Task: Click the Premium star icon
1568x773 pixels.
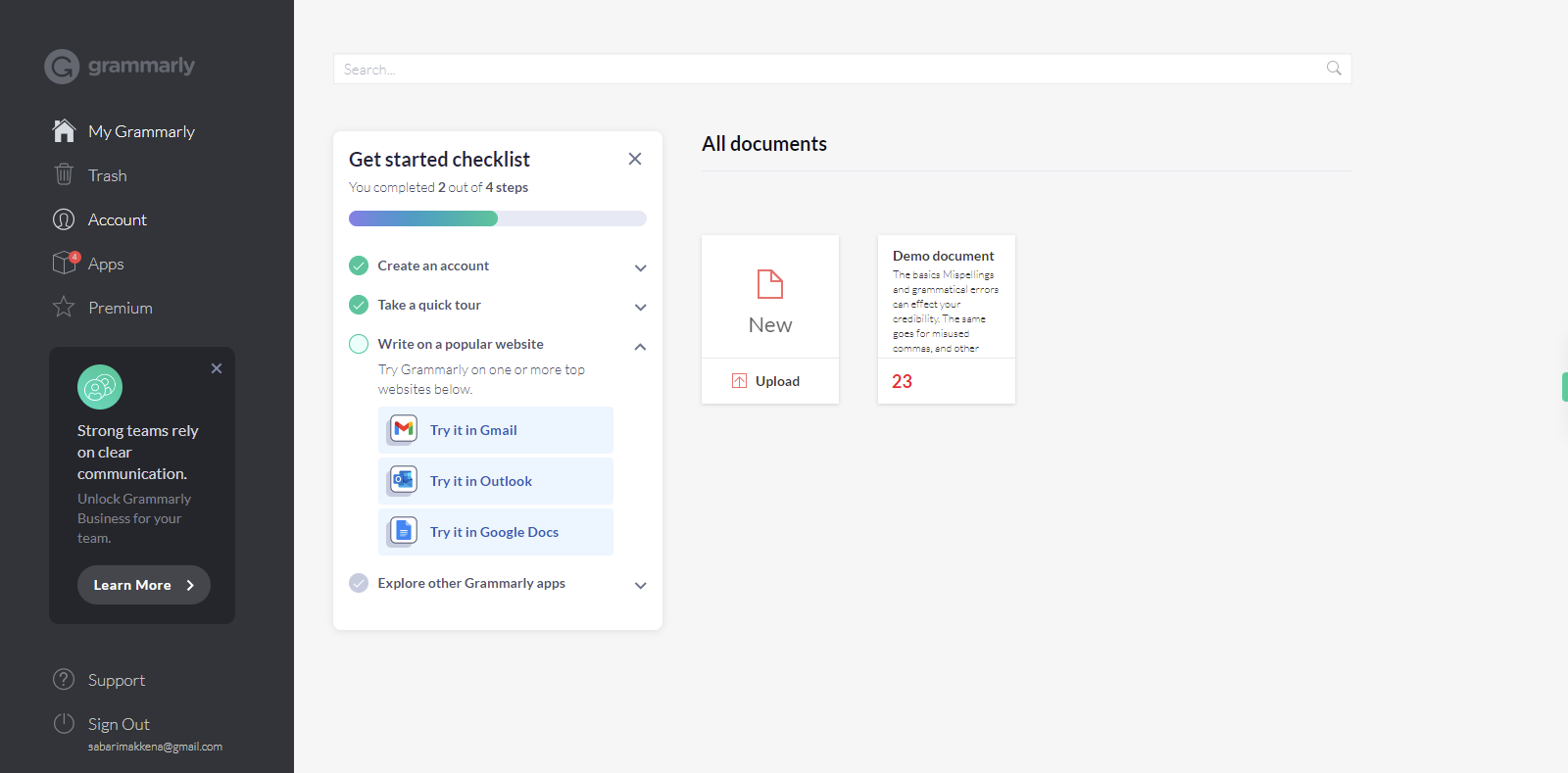Action: (x=64, y=307)
